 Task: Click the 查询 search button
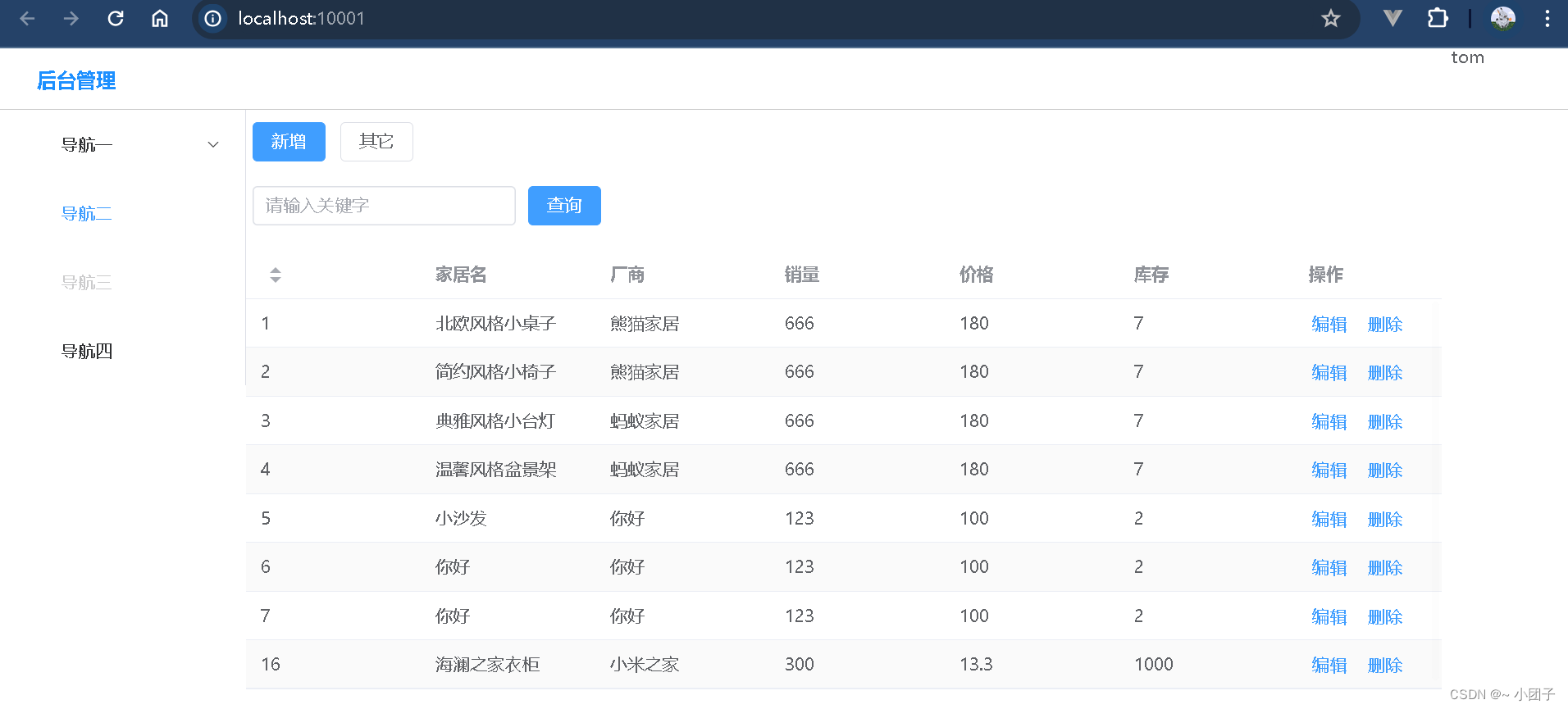click(x=564, y=206)
